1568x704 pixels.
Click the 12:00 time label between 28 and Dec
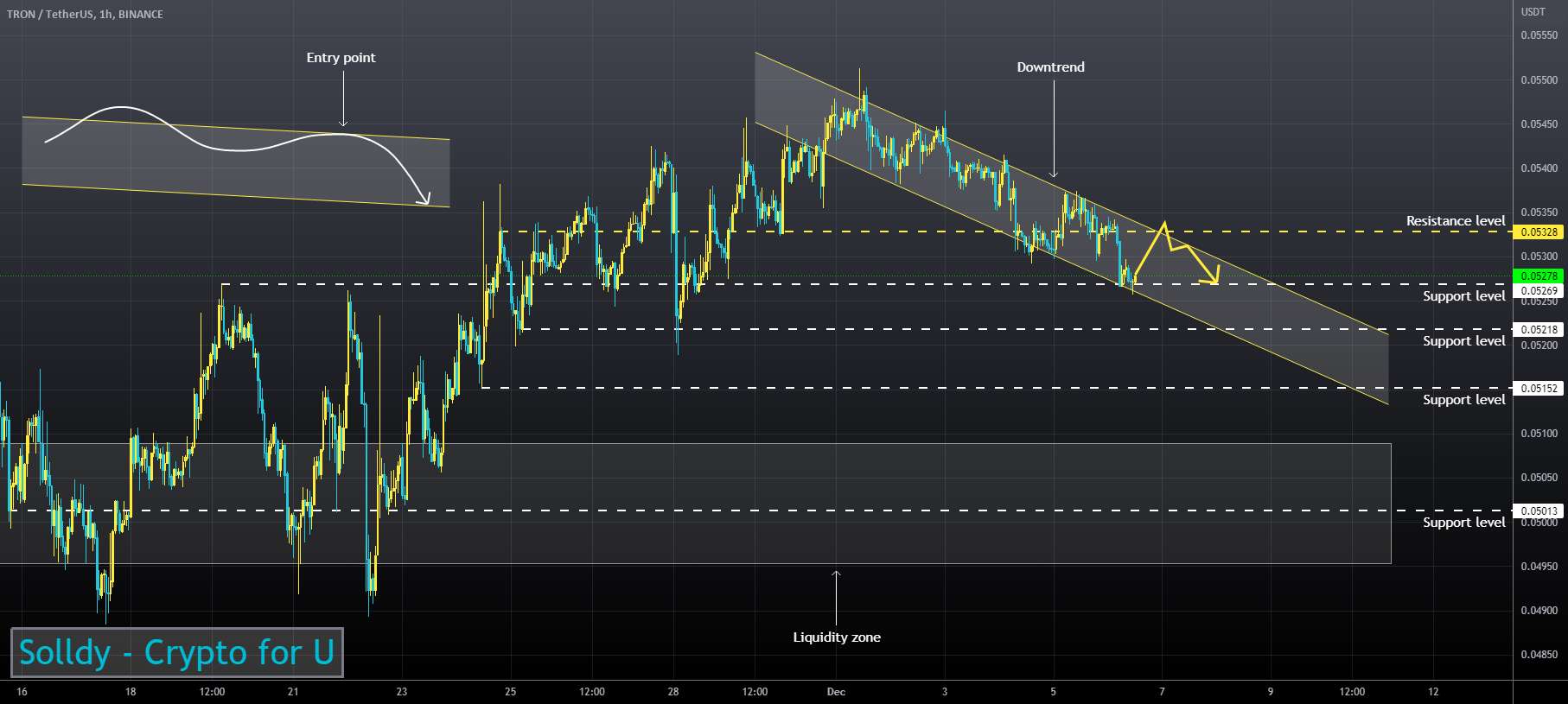click(x=755, y=692)
